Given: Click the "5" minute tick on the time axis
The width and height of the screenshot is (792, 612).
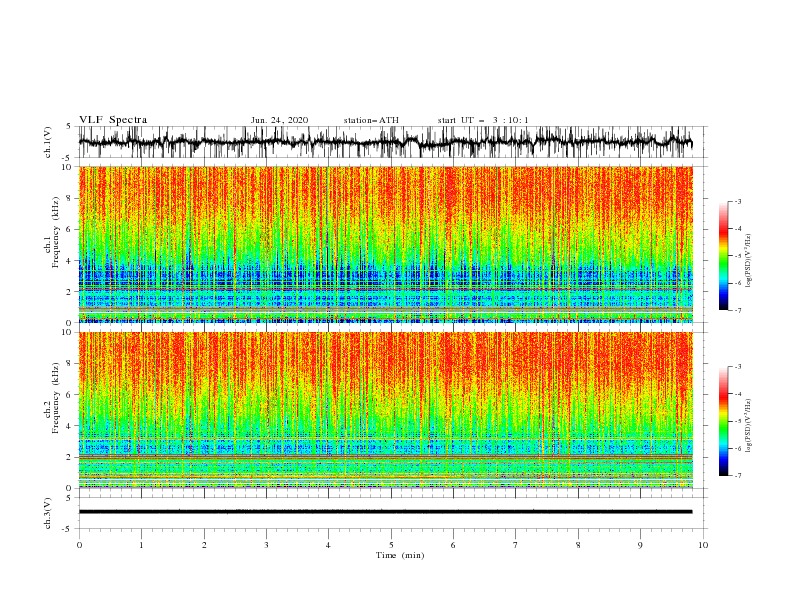Looking at the screenshot, I should [391, 545].
